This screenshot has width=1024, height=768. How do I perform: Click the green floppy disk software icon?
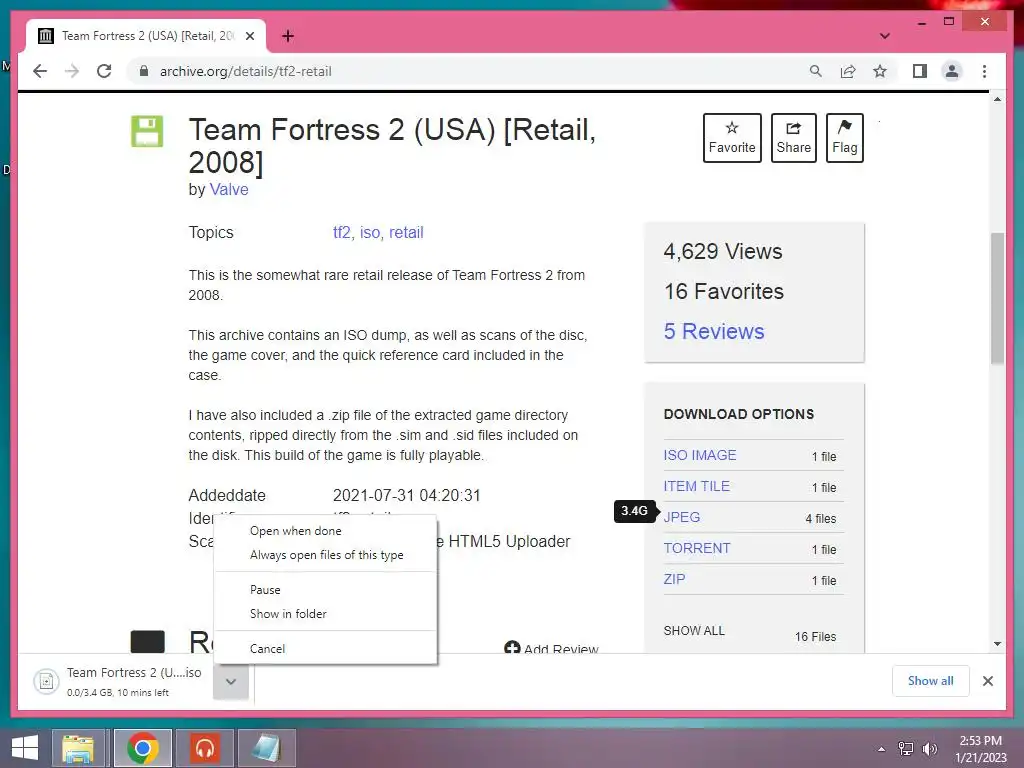click(x=147, y=131)
